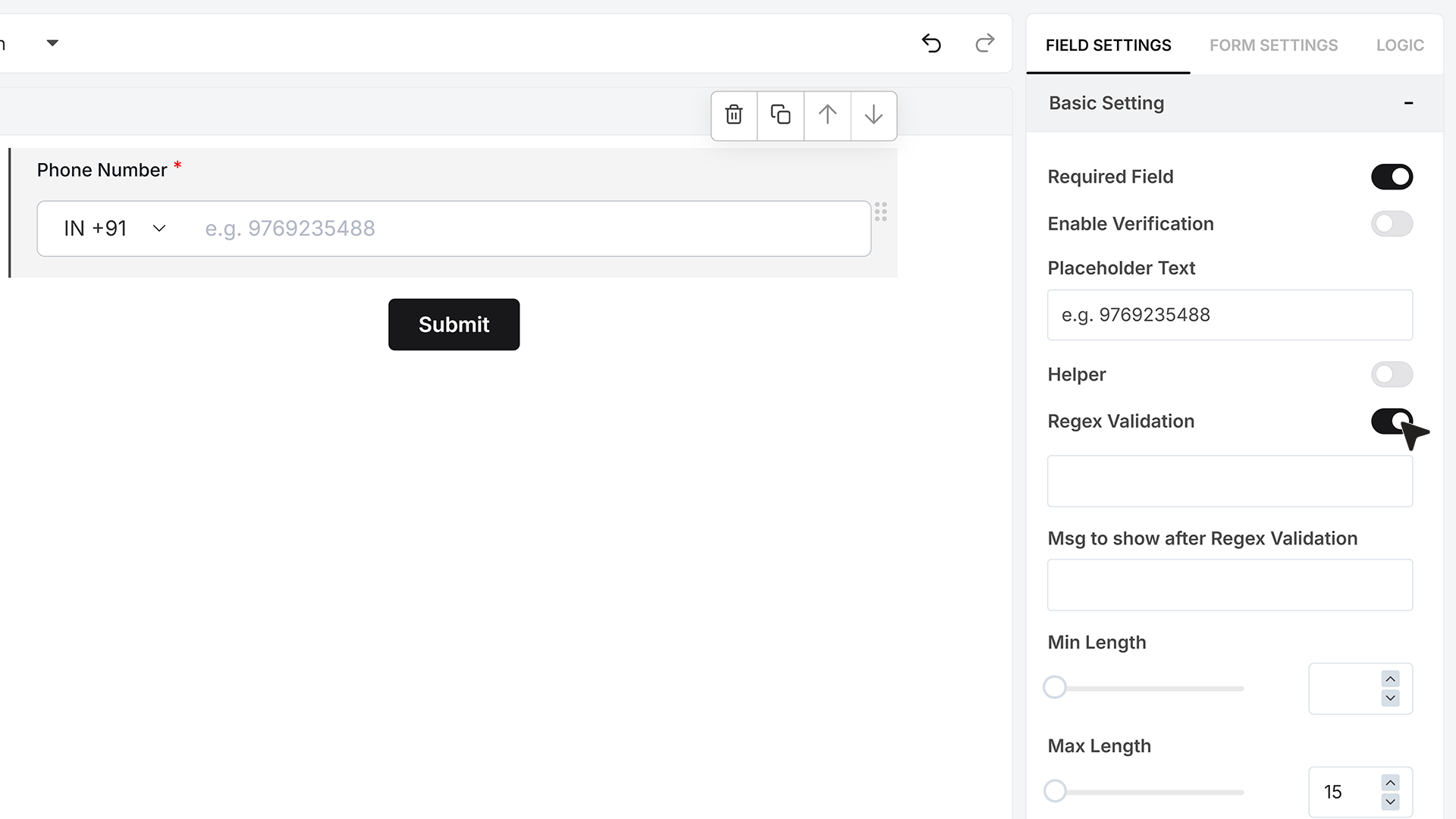Screen dimensions: 1456x819
Task: Turn on Enable Verification switch
Action: pyautogui.click(x=1392, y=224)
